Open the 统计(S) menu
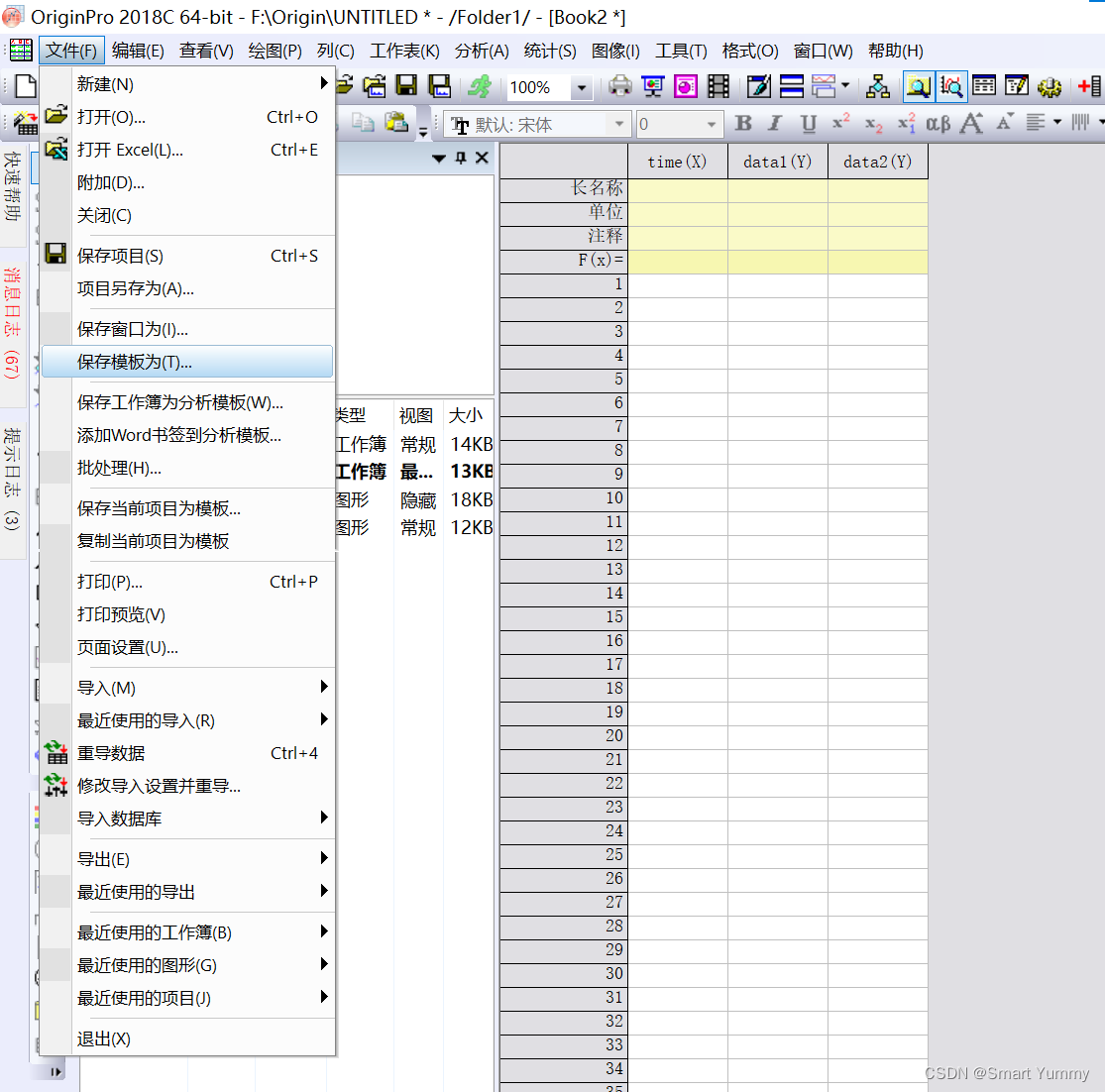 click(x=550, y=52)
